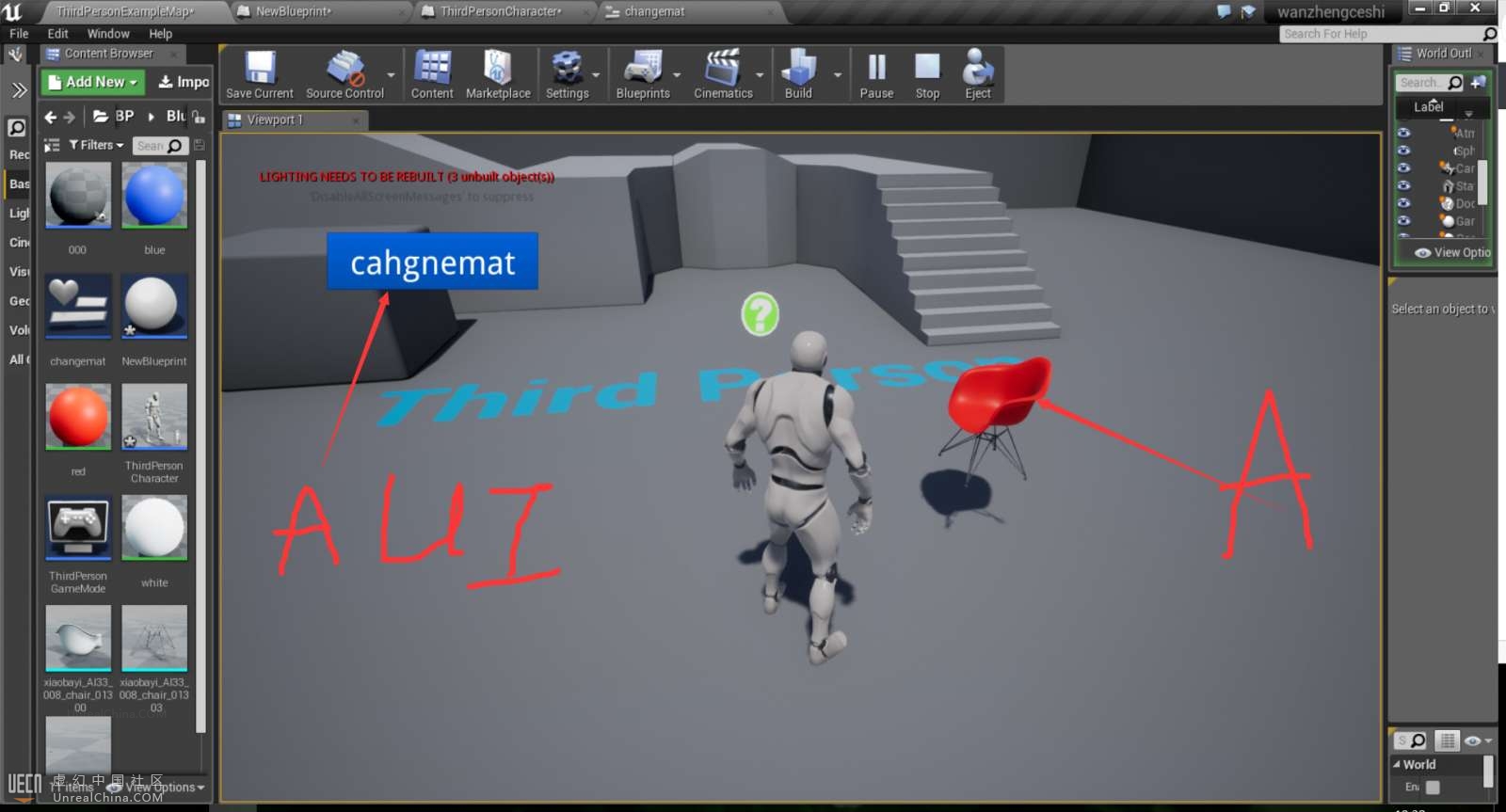Image resolution: width=1506 pixels, height=812 pixels.
Task: Open the Filters dropdown in Content Browser
Action: tap(97, 145)
